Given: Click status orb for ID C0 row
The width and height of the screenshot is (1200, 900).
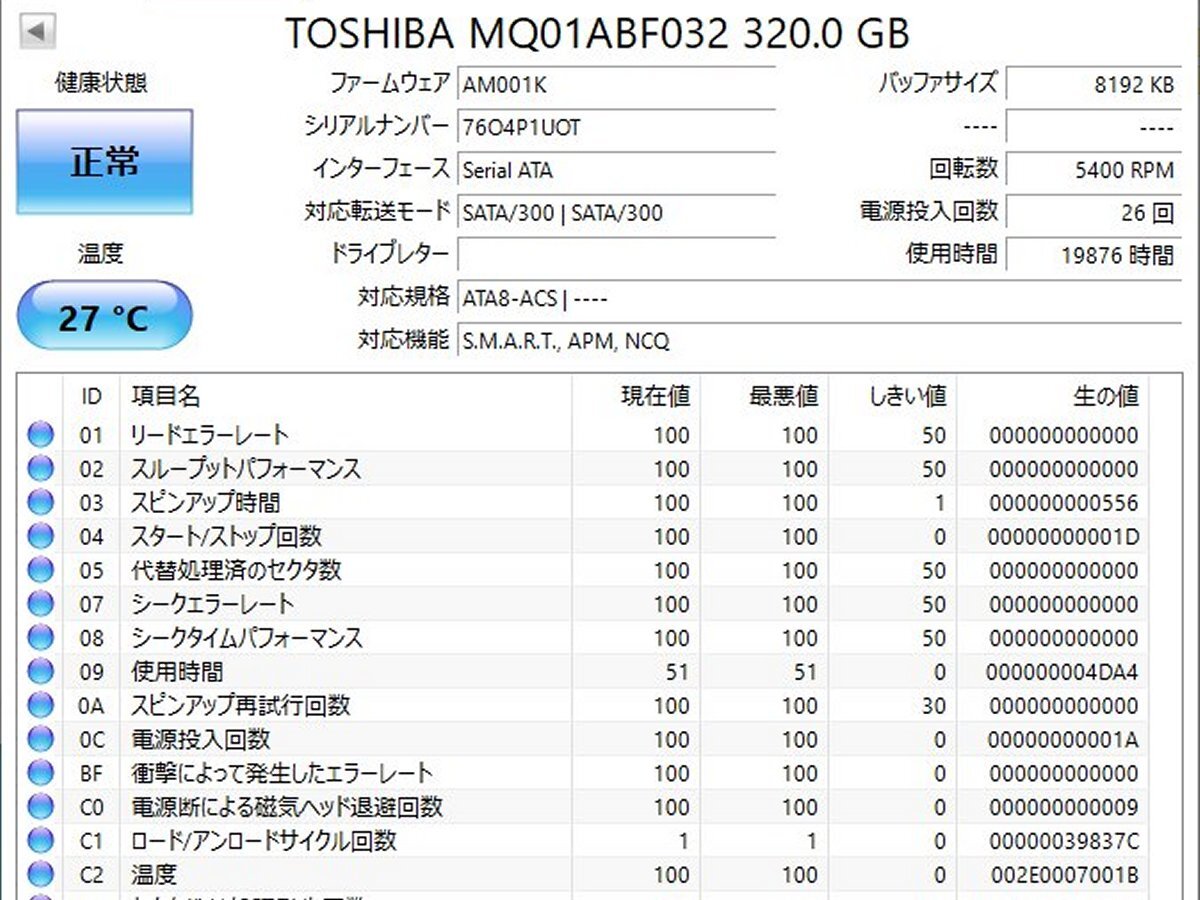Looking at the screenshot, I should coord(40,807).
